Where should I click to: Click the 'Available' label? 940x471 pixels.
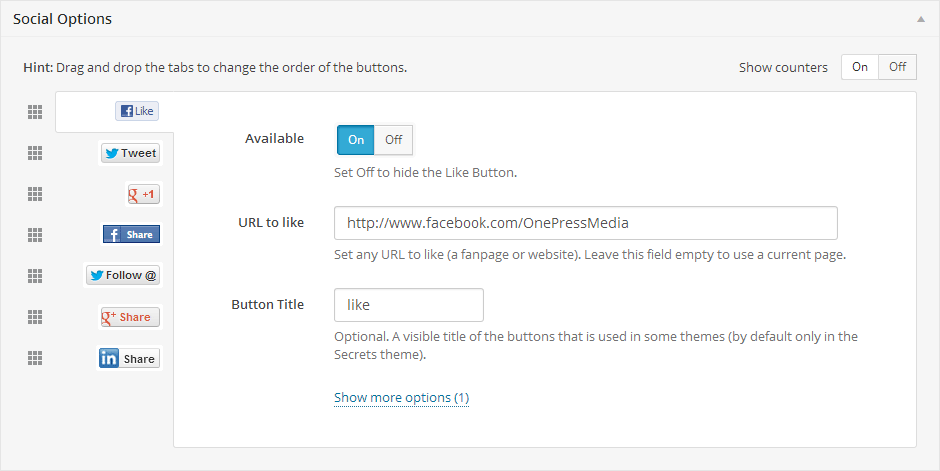(x=275, y=138)
